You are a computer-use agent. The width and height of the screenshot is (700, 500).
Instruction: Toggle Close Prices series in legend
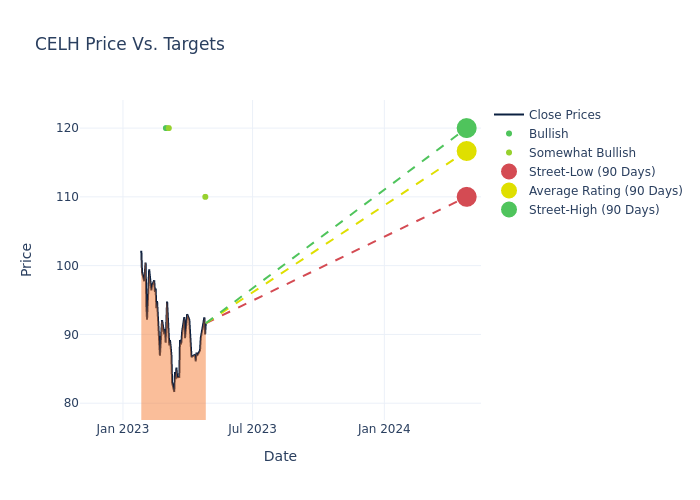point(564,115)
